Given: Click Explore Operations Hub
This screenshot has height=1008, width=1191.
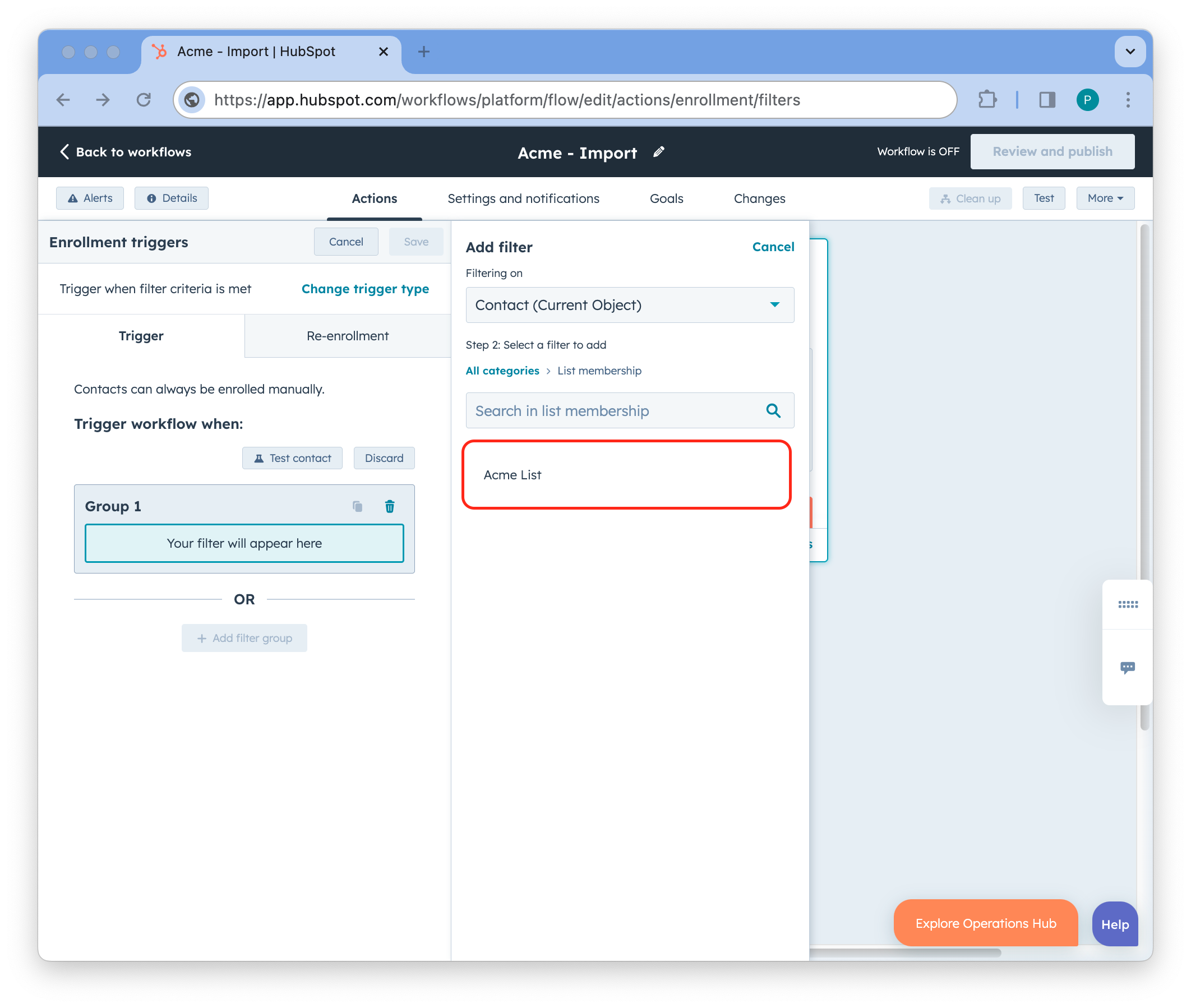Looking at the screenshot, I should (x=985, y=923).
